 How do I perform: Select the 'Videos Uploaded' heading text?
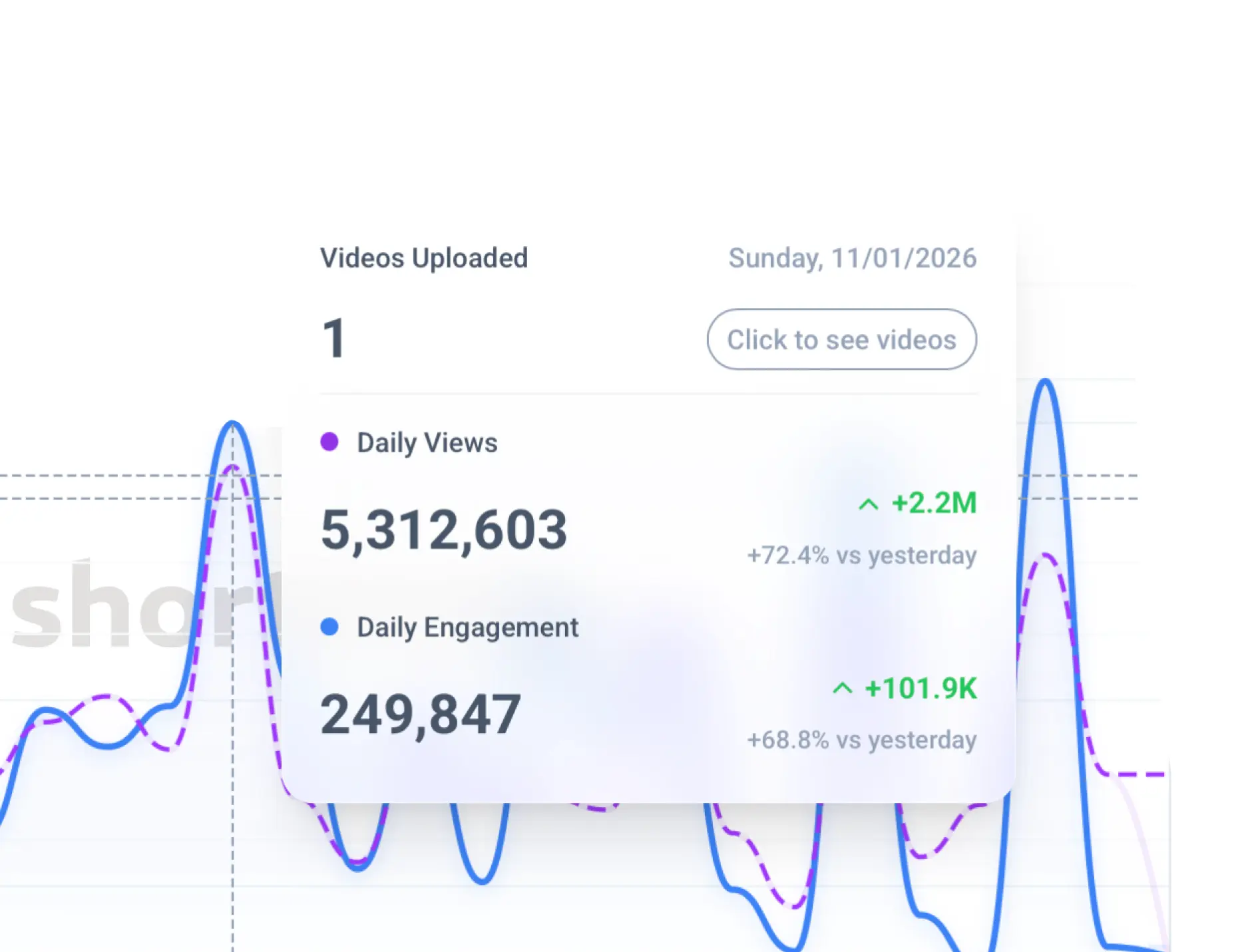pyautogui.click(x=424, y=258)
